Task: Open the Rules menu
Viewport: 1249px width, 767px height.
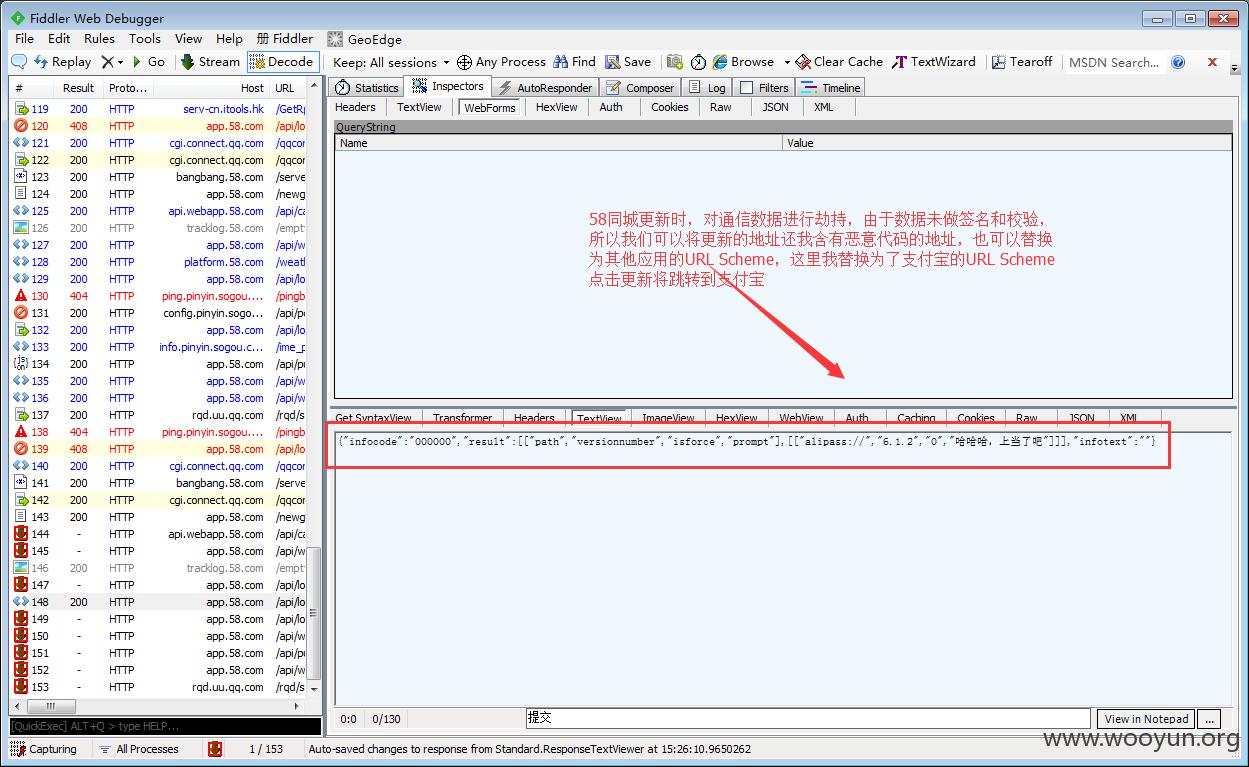Action: (99, 39)
